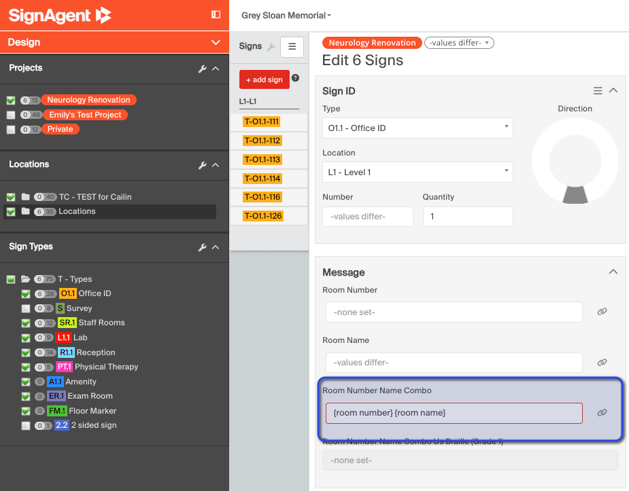Uncheck the Neurology Renovation project checkbox
Image resolution: width=629 pixels, height=491 pixels.
[x=11, y=100]
